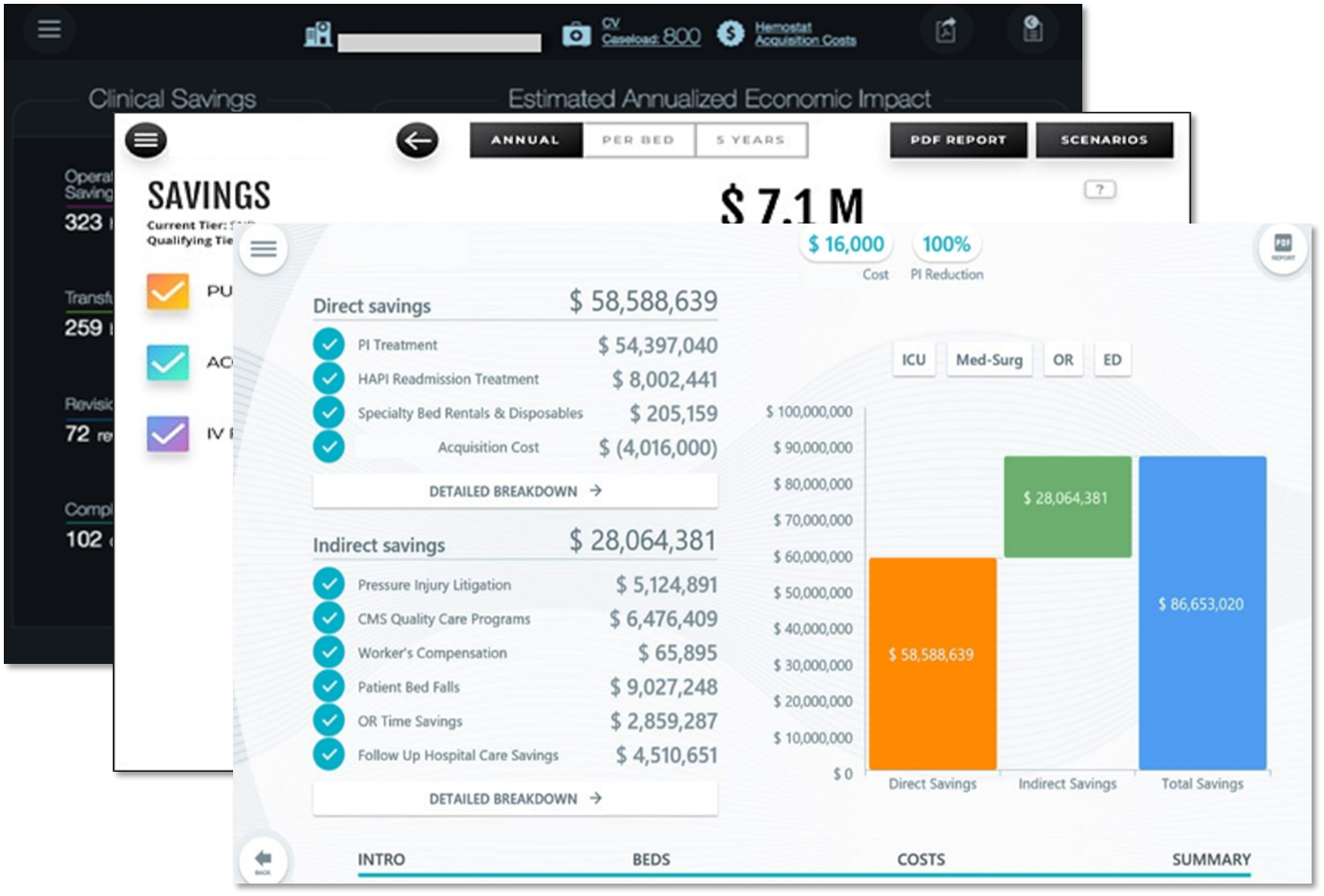Open the hamburger menu on the black toolbar
Image resolution: width=1324 pixels, height=896 pixels.
pos(48,30)
